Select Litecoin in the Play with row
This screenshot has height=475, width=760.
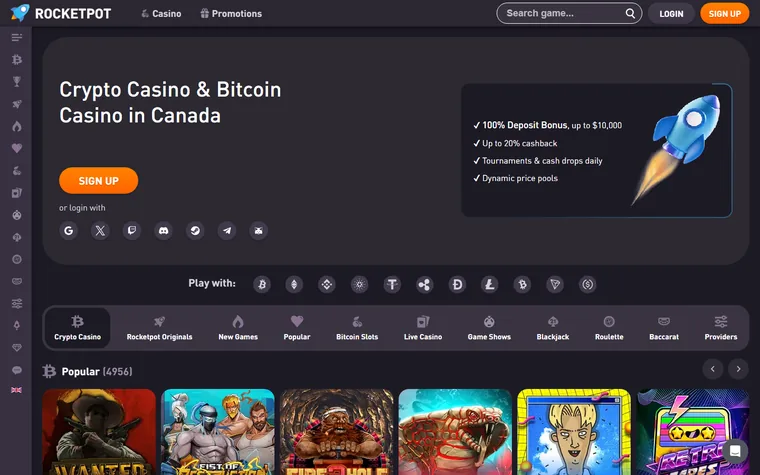490,285
